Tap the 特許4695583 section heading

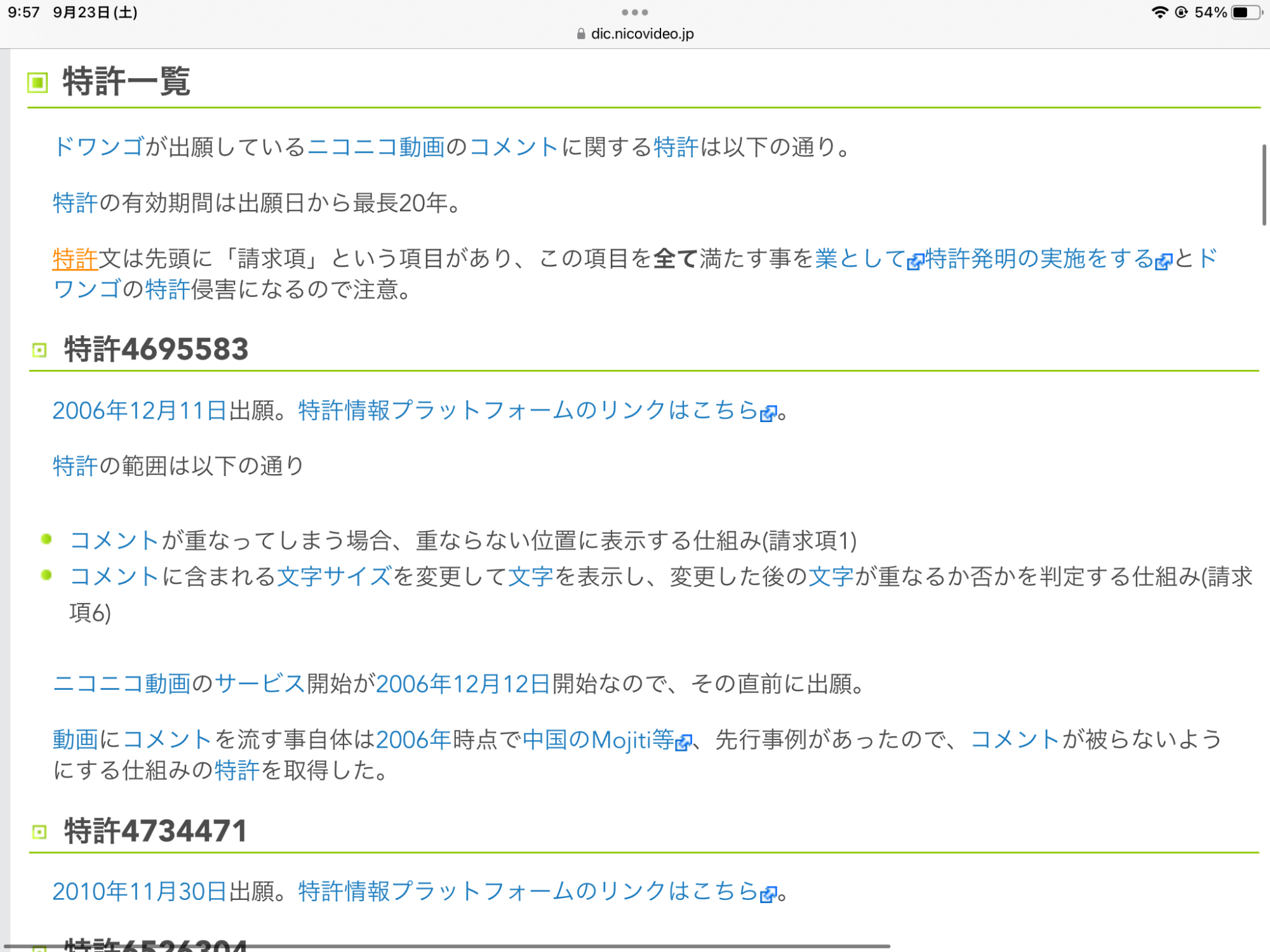pos(156,350)
